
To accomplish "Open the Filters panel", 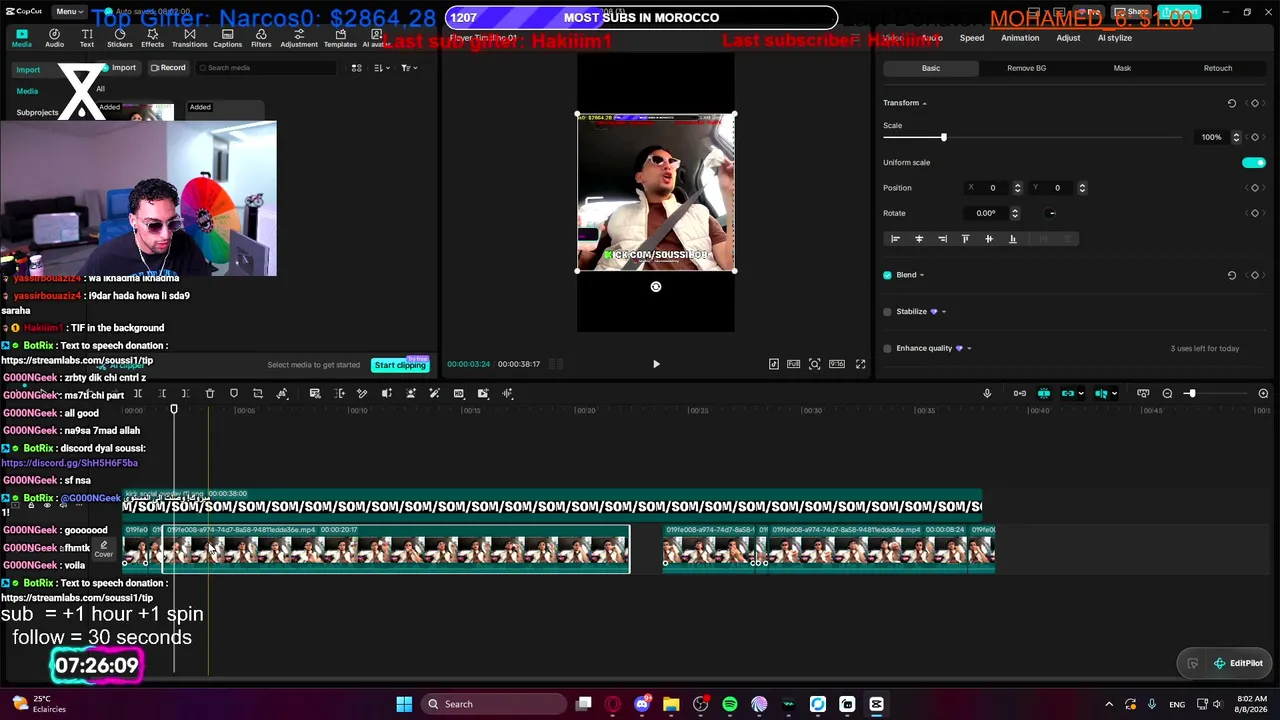I will tap(261, 38).
